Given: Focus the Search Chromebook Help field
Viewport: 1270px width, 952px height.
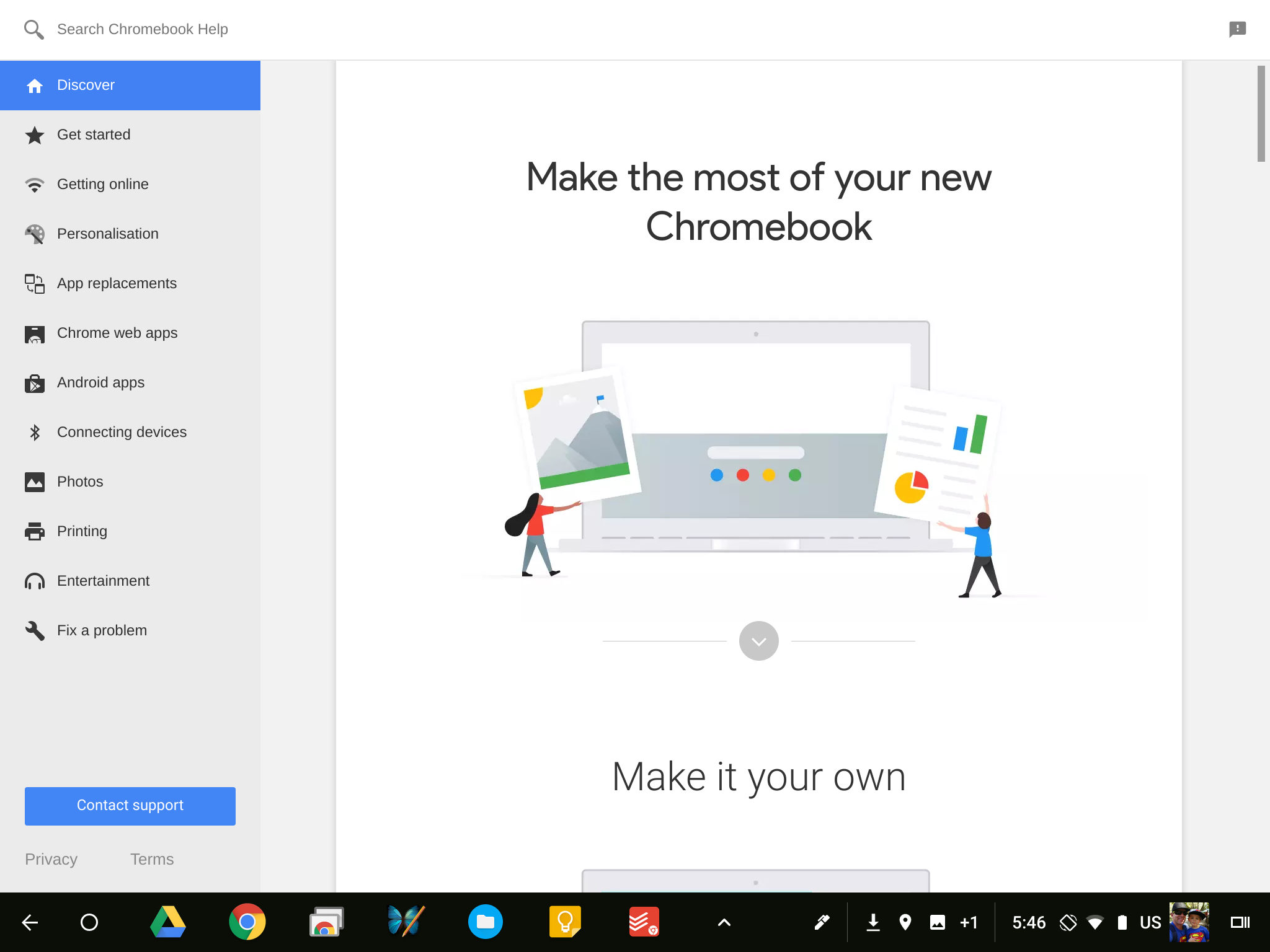Looking at the screenshot, I should (143, 29).
